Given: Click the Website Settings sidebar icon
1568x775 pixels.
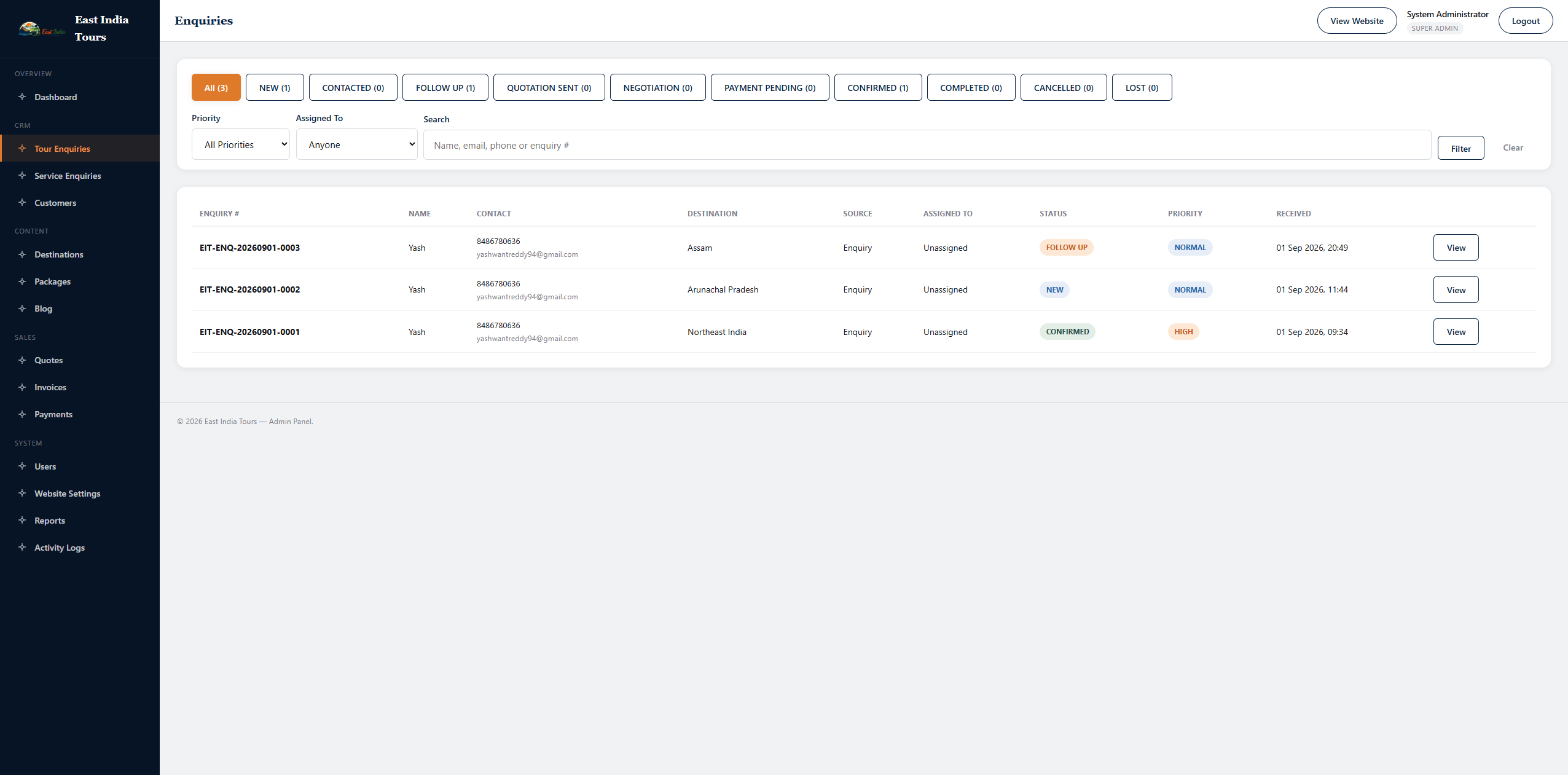Looking at the screenshot, I should point(22,493).
